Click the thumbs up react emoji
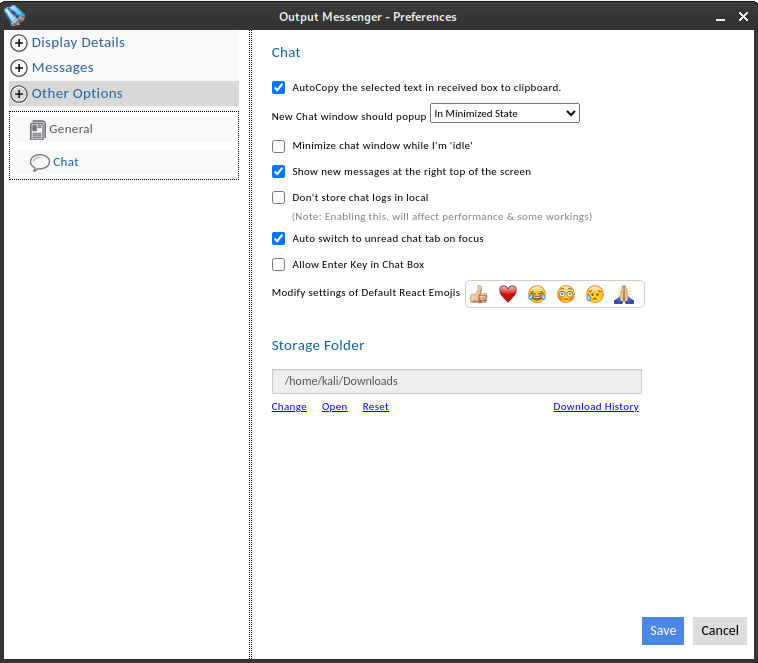This screenshot has width=758, height=663. [479, 294]
